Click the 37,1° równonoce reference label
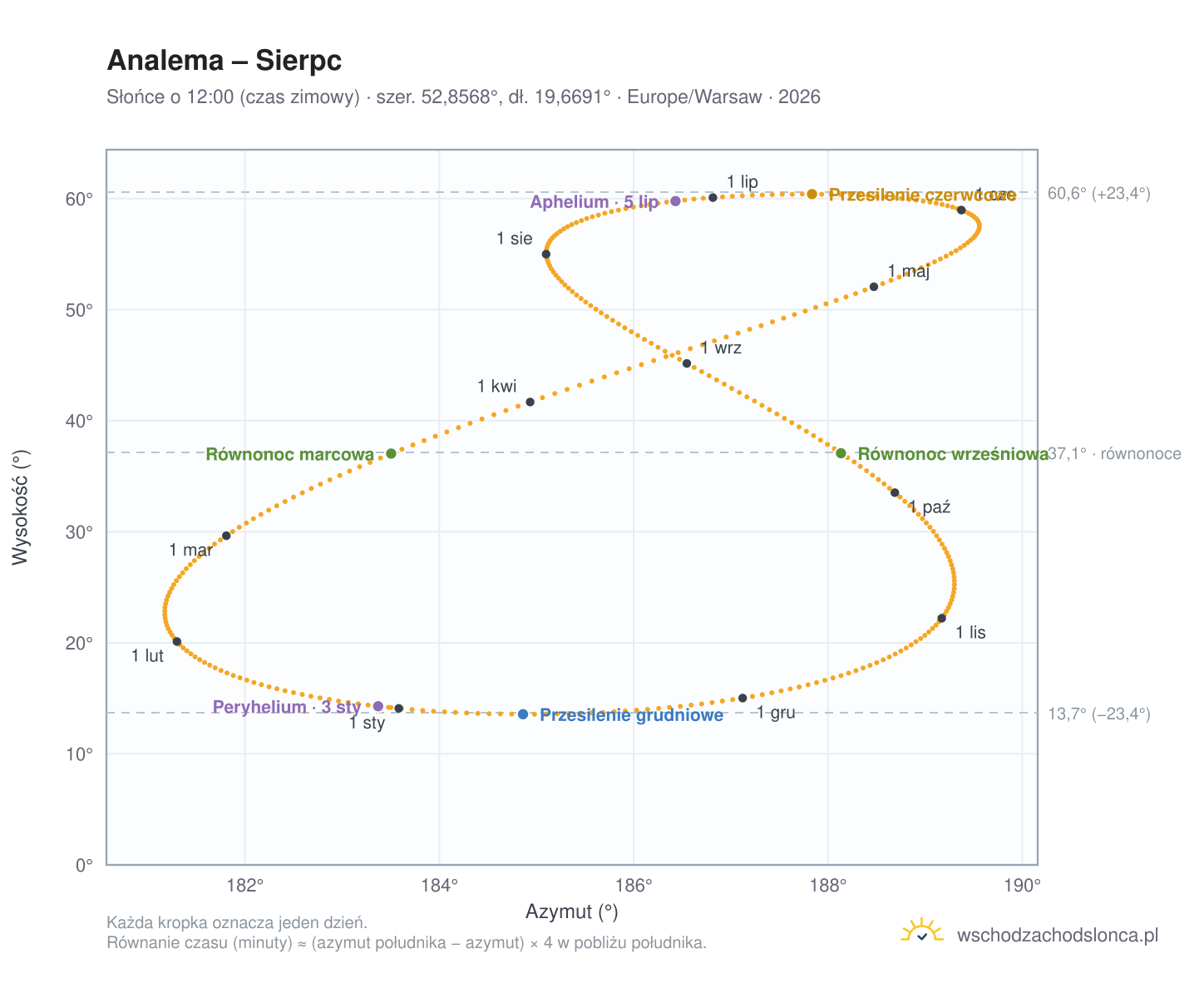 (x=1114, y=453)
